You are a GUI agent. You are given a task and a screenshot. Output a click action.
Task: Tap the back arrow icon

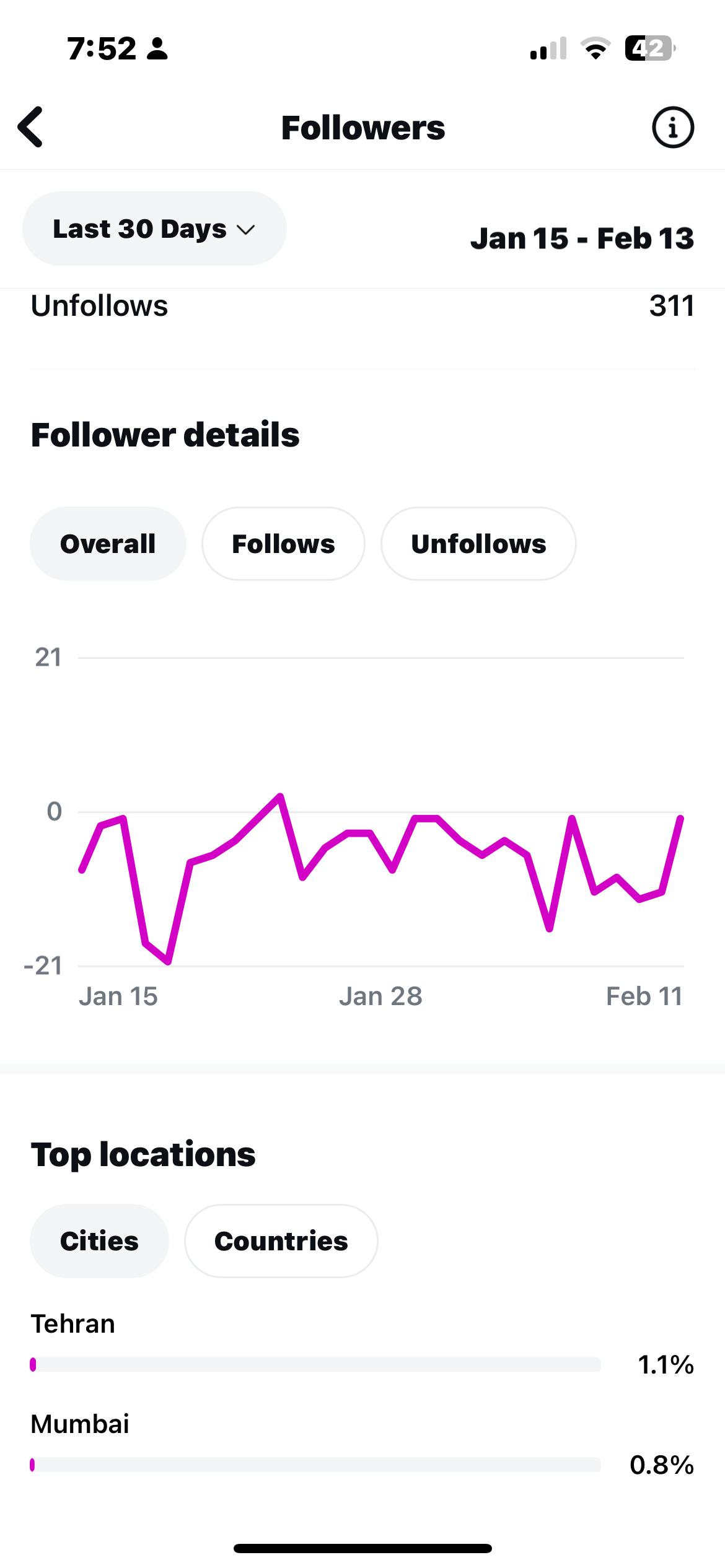[x=31, y=127]
